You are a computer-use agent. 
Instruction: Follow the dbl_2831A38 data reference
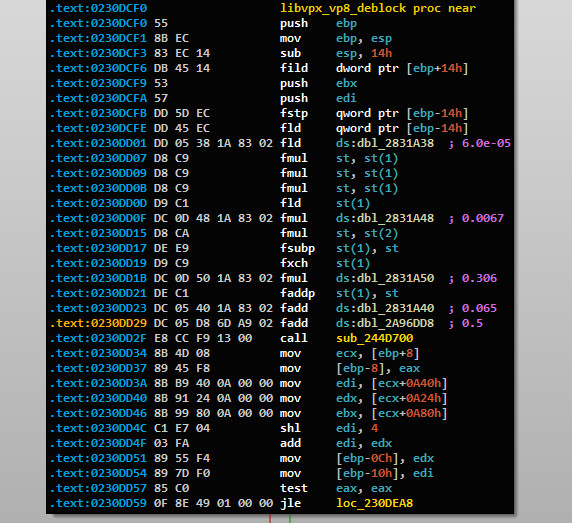tap(395, 143)
